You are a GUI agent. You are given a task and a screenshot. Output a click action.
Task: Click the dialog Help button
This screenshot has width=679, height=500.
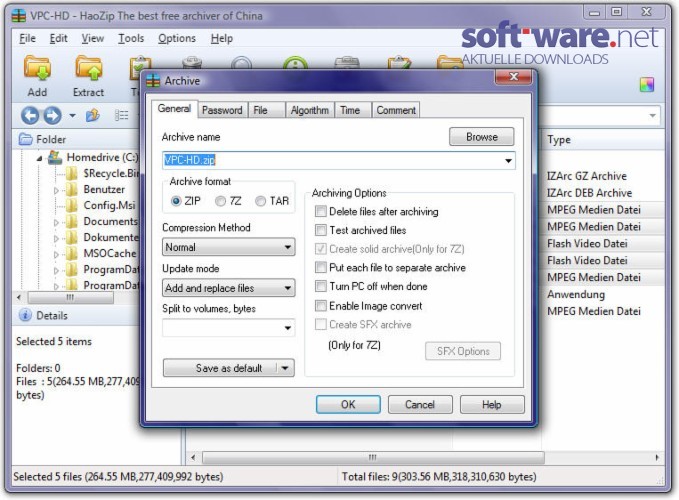pos(492,404)
